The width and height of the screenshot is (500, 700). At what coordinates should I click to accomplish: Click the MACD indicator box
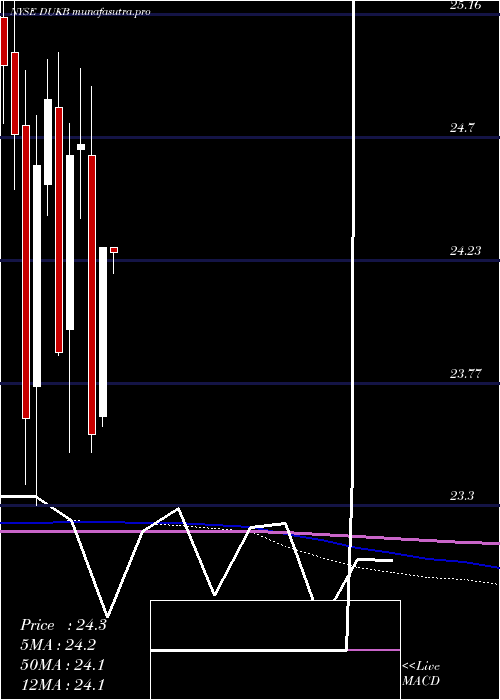[x=275, y=650]
